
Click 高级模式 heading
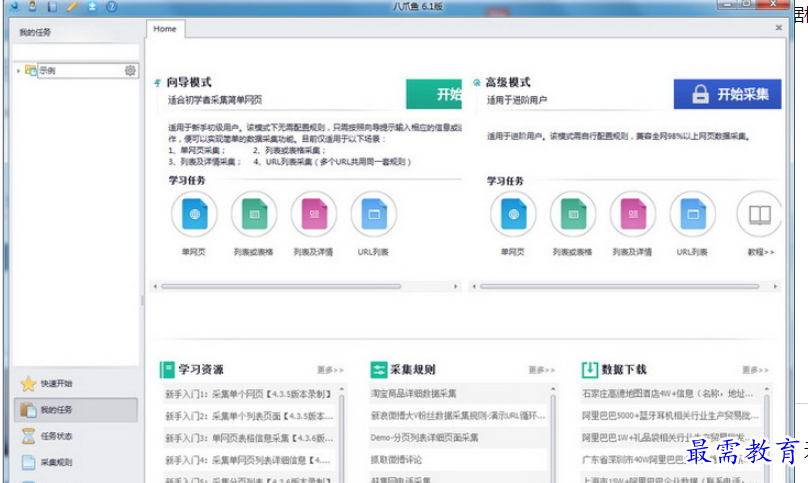[508, 82]
